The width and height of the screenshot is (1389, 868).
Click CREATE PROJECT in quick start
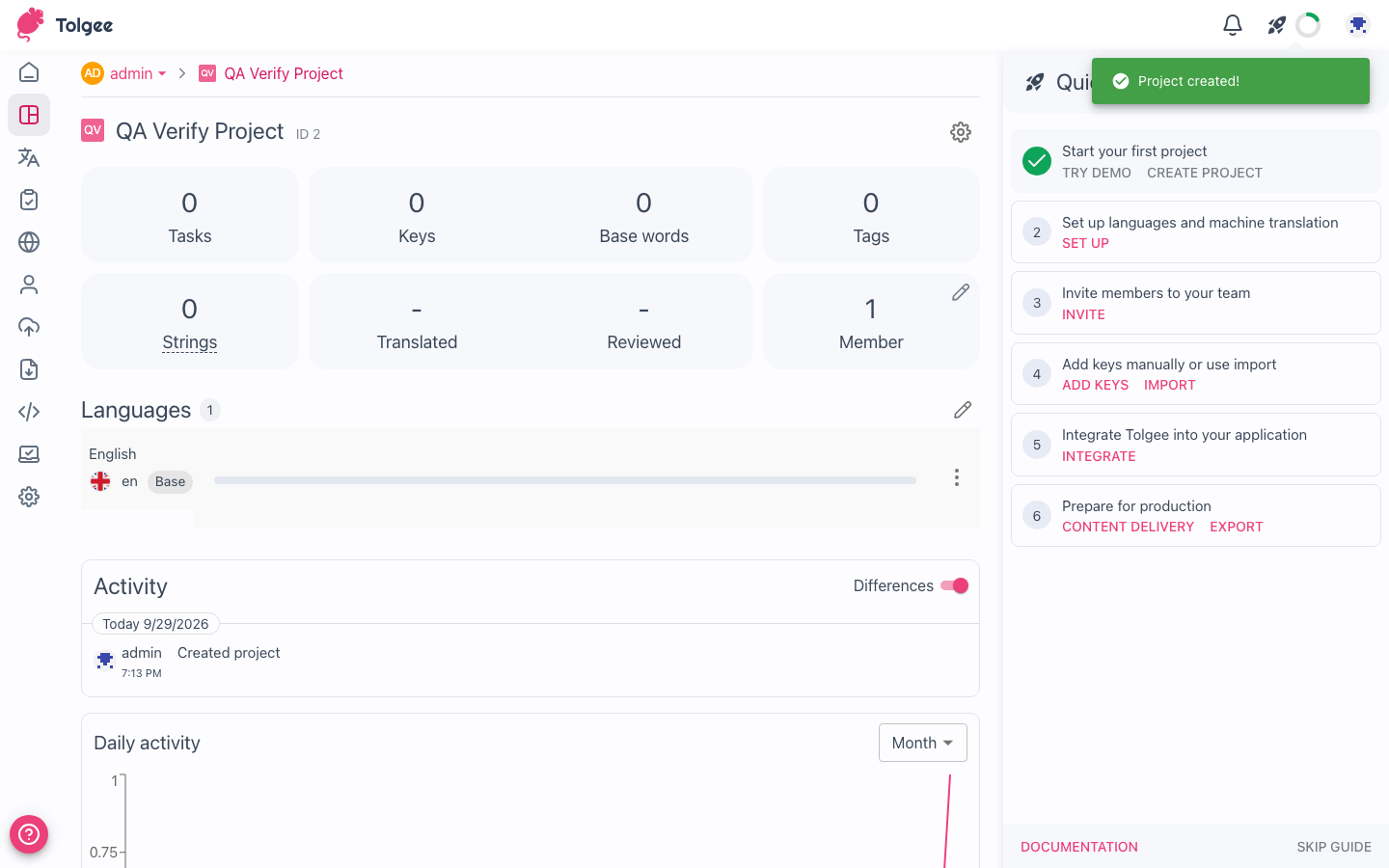pos(1205,173)
